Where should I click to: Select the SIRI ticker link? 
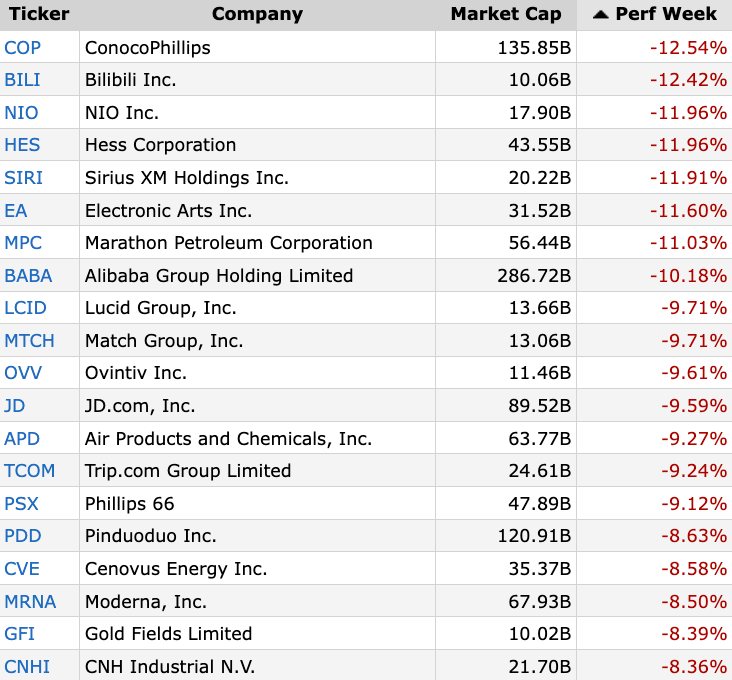(x=24, y=178)
